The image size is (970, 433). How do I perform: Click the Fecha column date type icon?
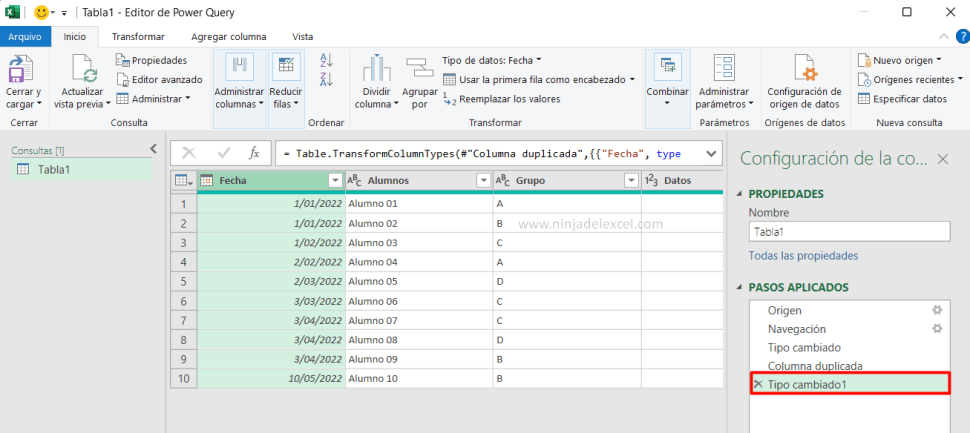point(207,181)
